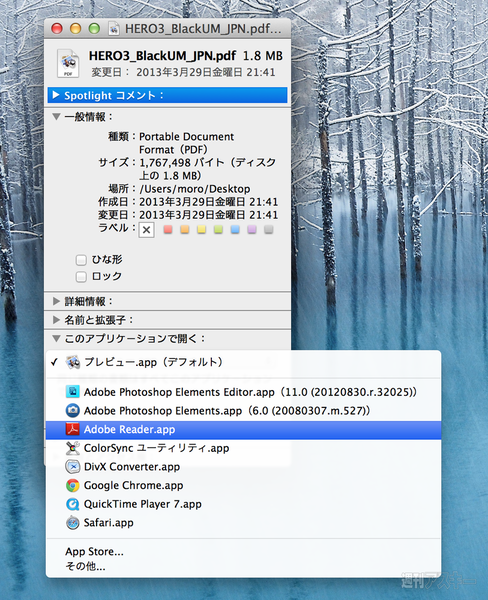Image resolution: width=488 pixels, height=600 pixels.
Task: Collapse the このアプリケーションで開く section
Action: click(56, 338)
